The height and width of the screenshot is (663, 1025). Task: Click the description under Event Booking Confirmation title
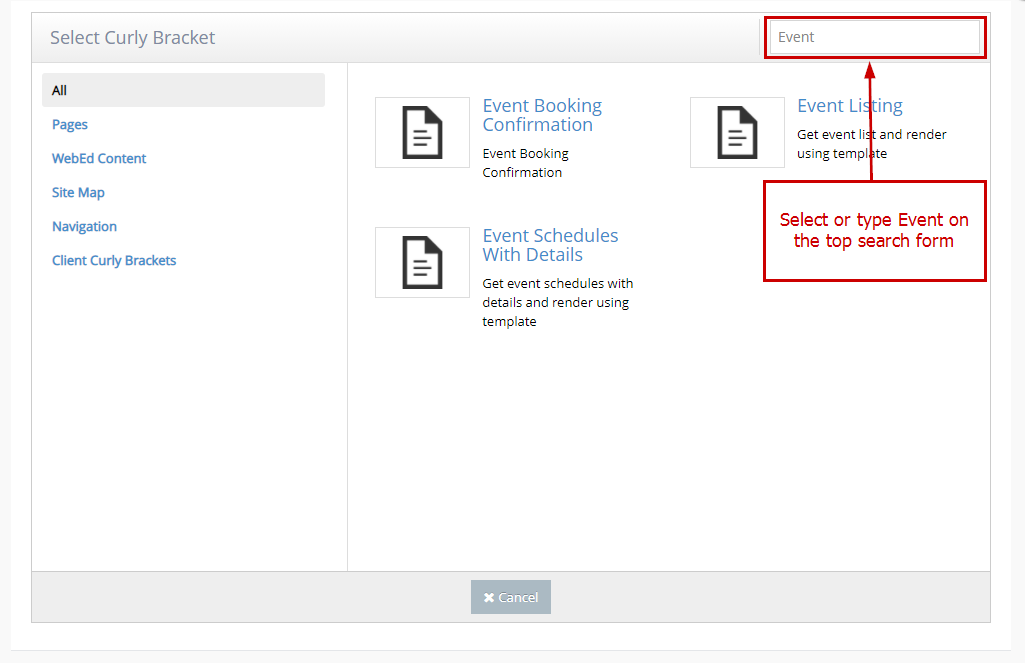[x=525, y=163]
